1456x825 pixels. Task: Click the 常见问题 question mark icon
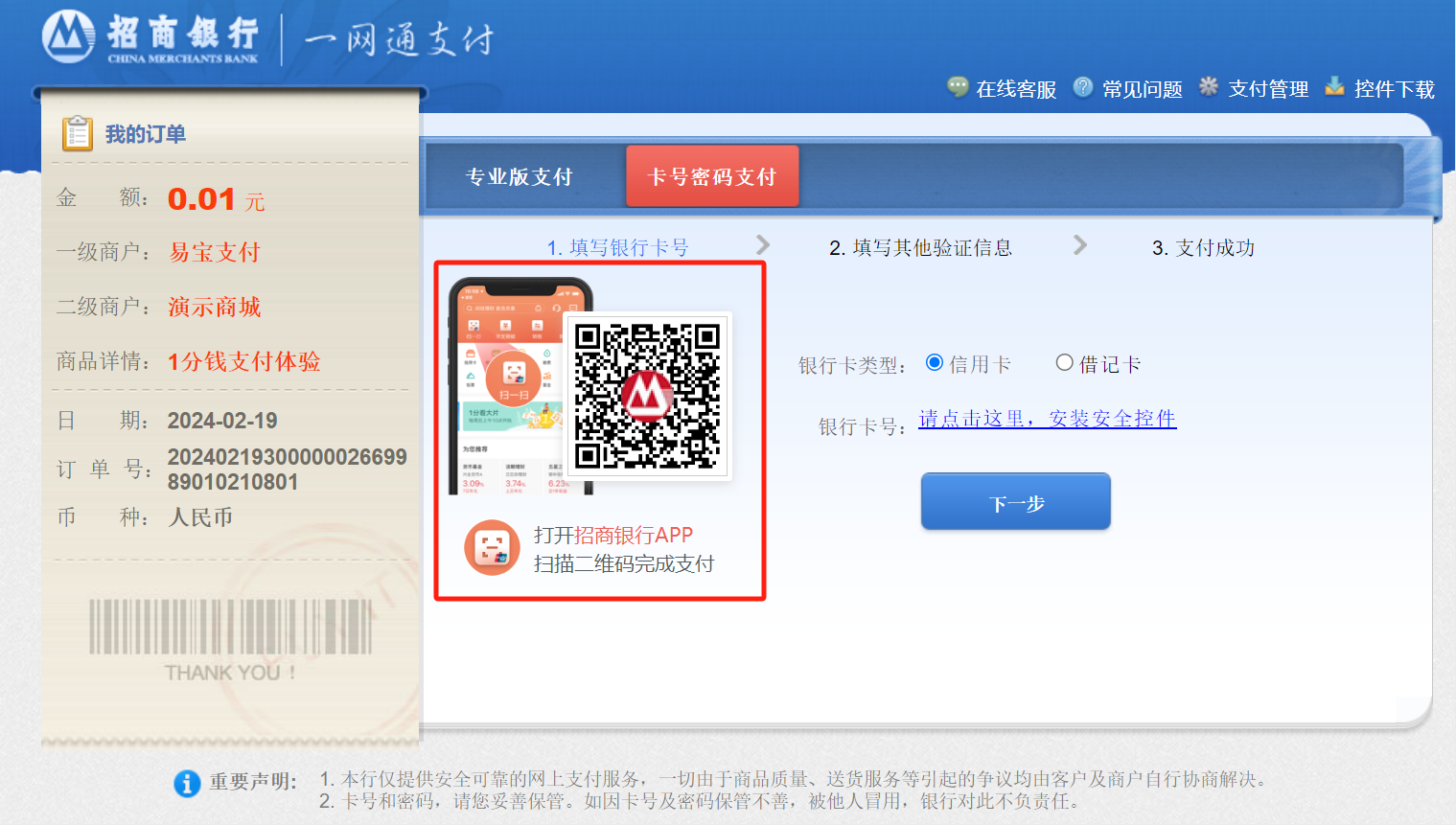coord(1083,86)
